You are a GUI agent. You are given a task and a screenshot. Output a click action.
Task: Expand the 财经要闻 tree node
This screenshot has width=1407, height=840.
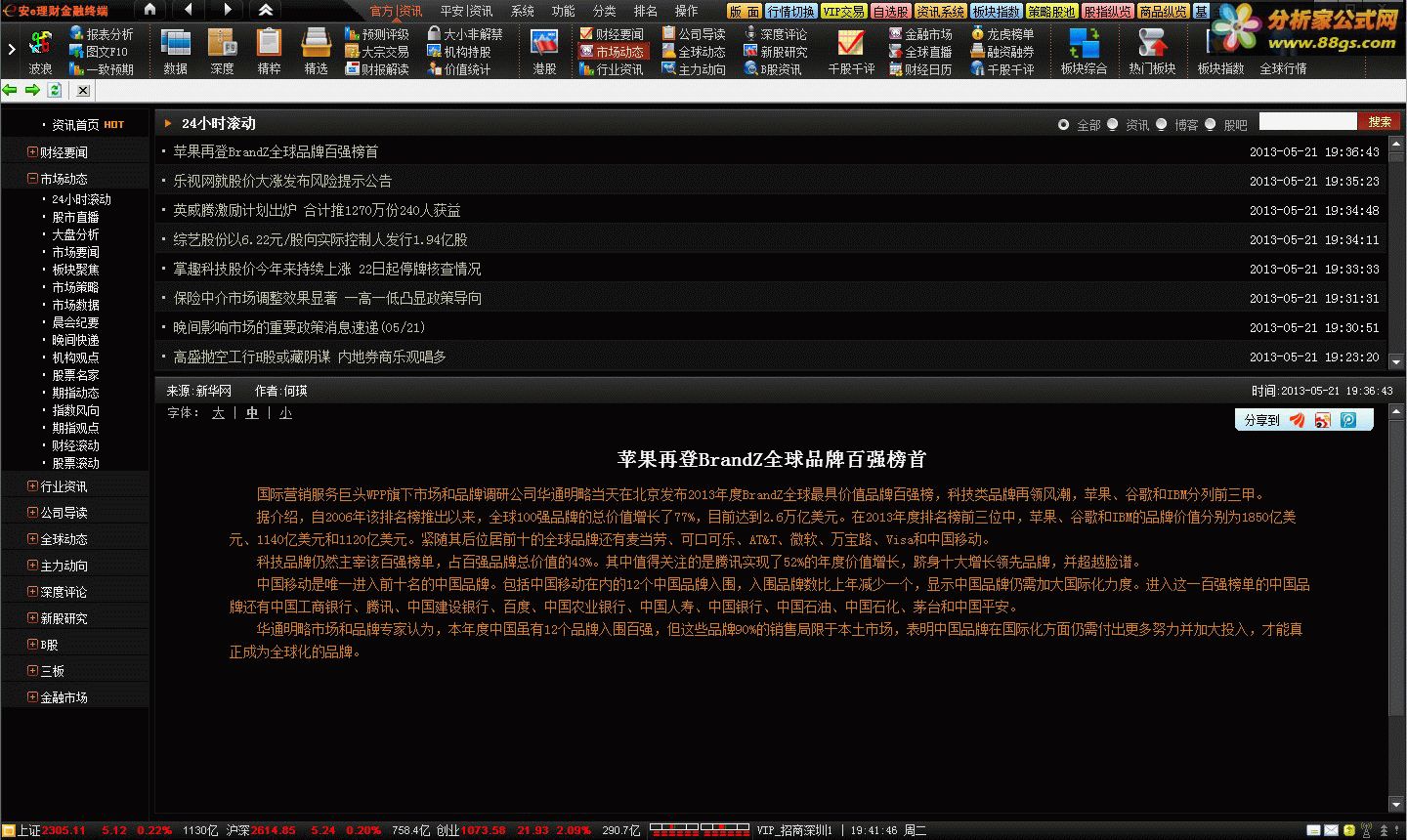pos(32,152)
